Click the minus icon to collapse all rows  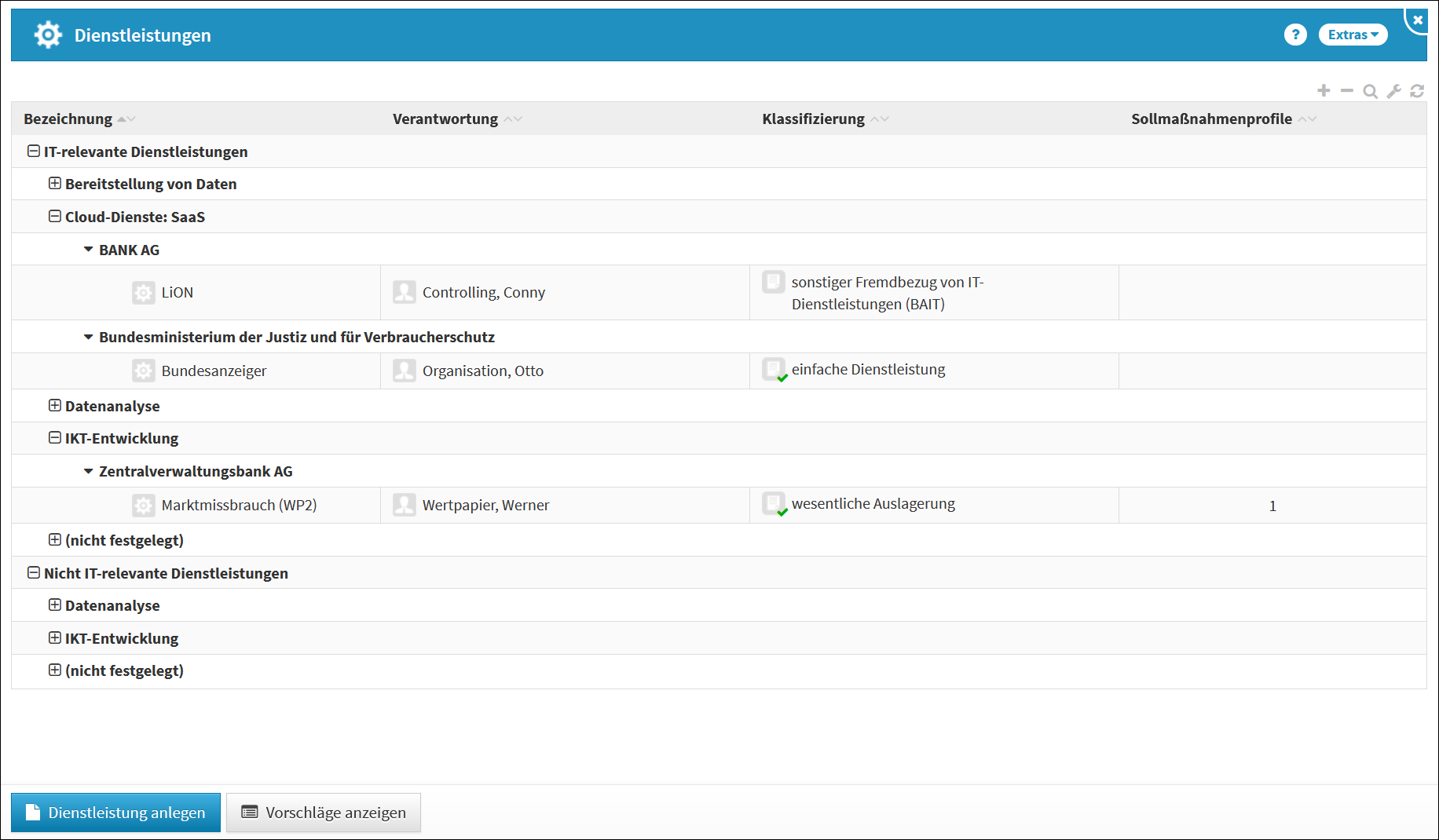[1347, 91]
